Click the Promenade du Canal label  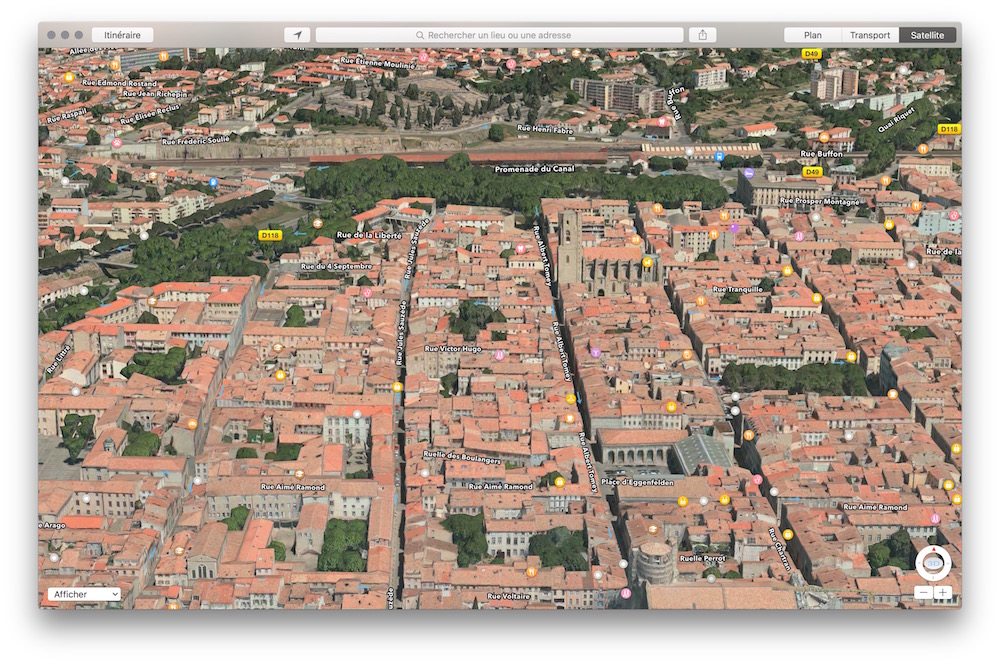point(534,169)
